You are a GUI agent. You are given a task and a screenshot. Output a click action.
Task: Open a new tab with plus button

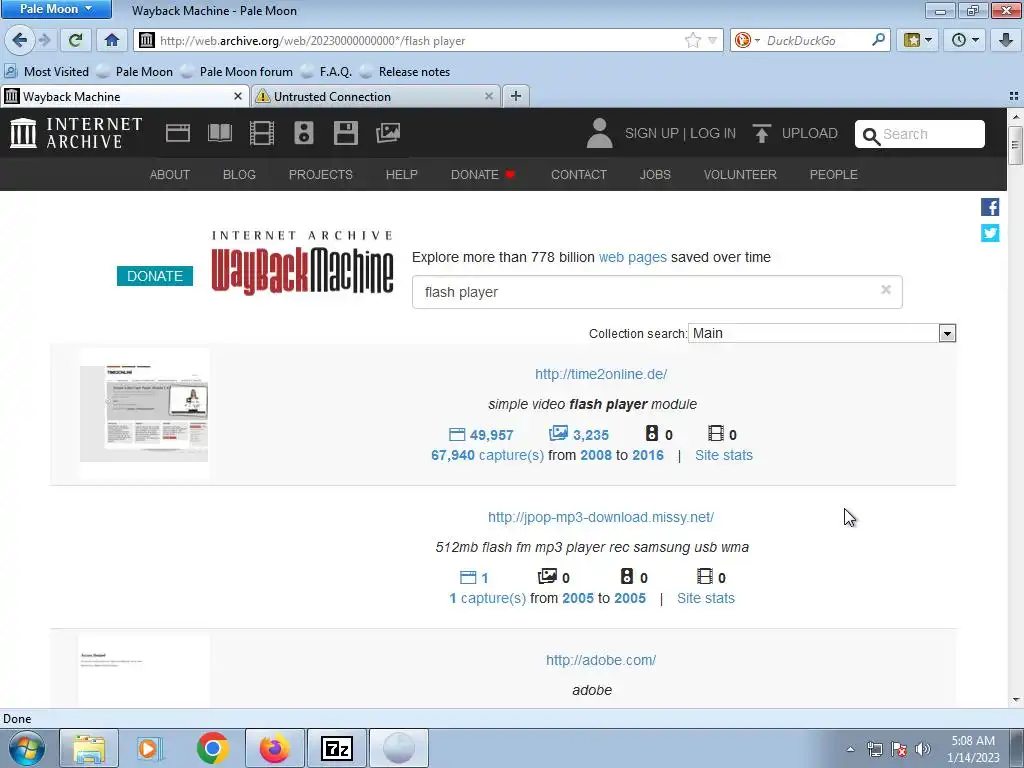(516, 97)
